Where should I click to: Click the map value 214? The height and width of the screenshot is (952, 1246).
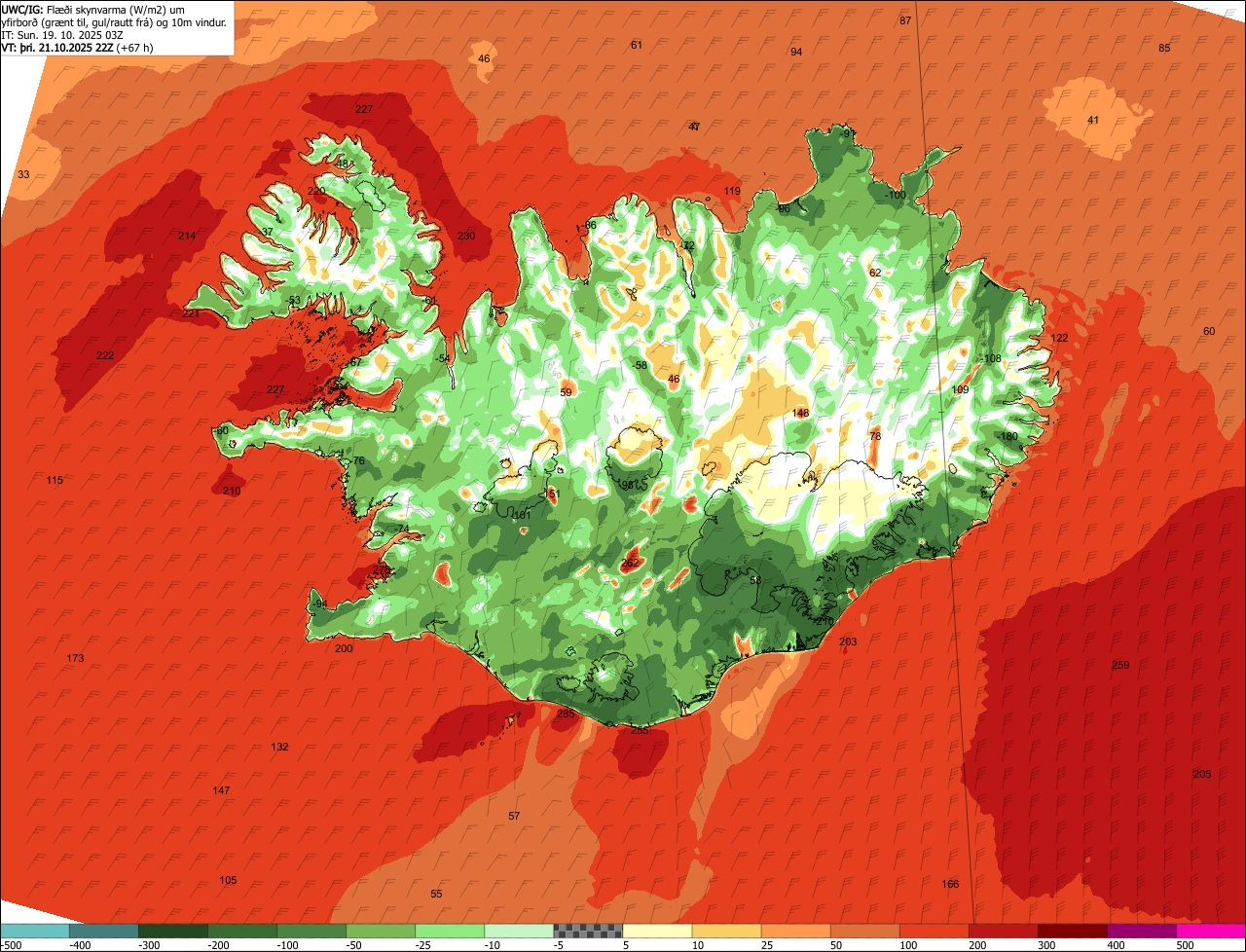point(187,236)
